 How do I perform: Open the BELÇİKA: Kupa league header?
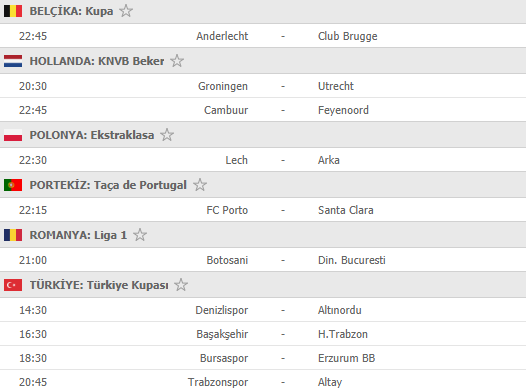pos(263,11)
